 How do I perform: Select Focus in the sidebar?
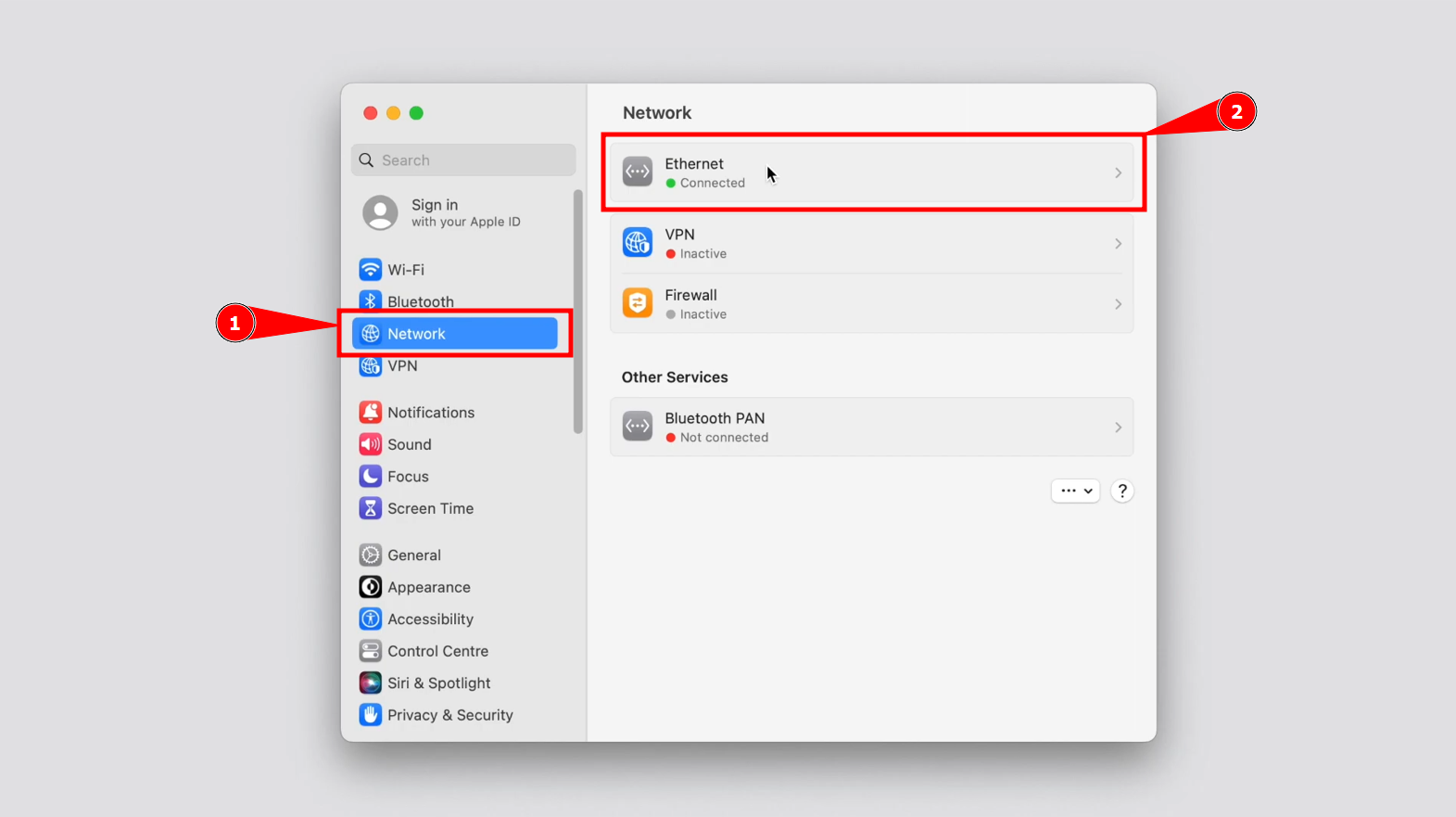[408, 477]
